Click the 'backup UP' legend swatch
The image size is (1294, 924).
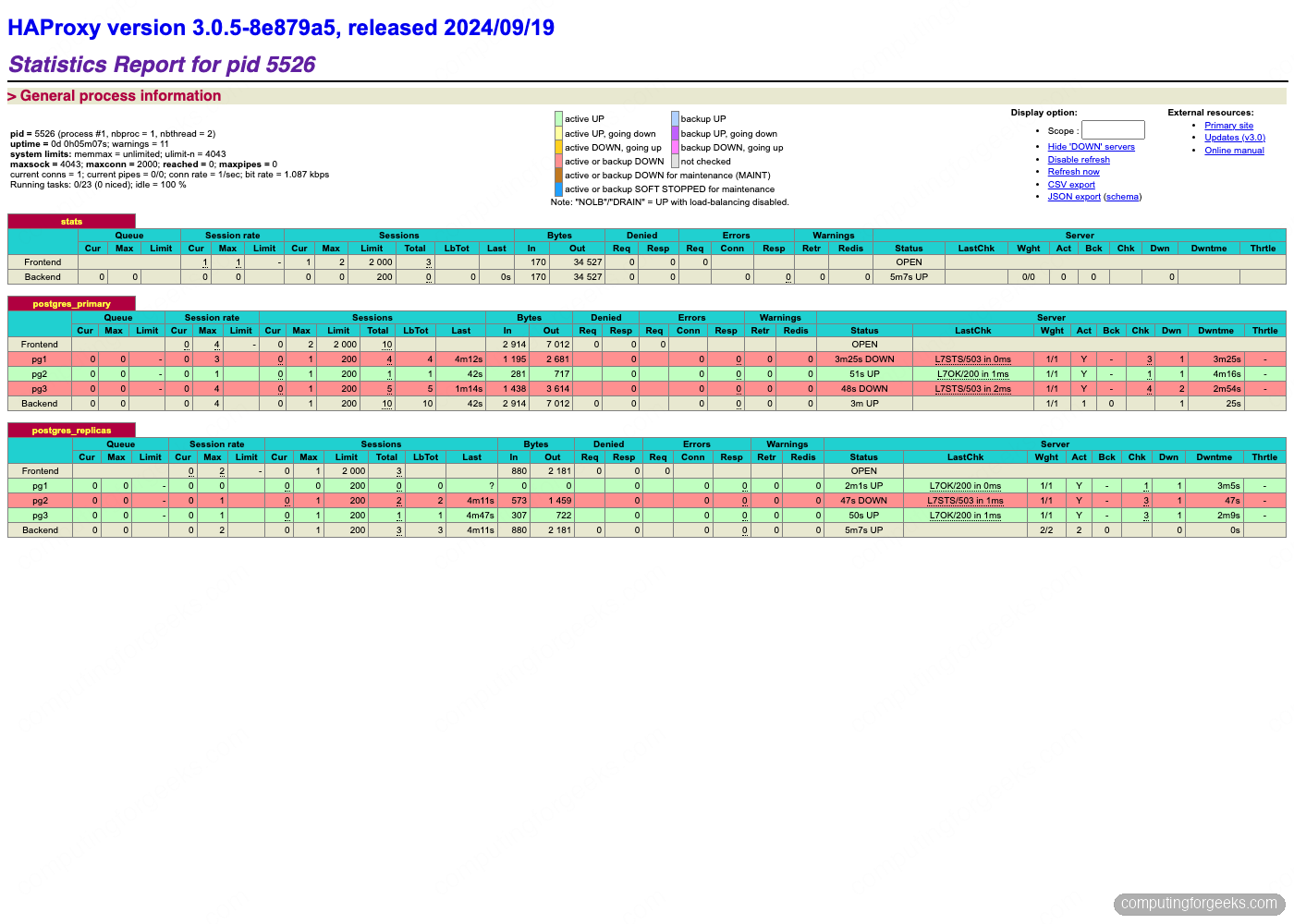tap(675, 119)
